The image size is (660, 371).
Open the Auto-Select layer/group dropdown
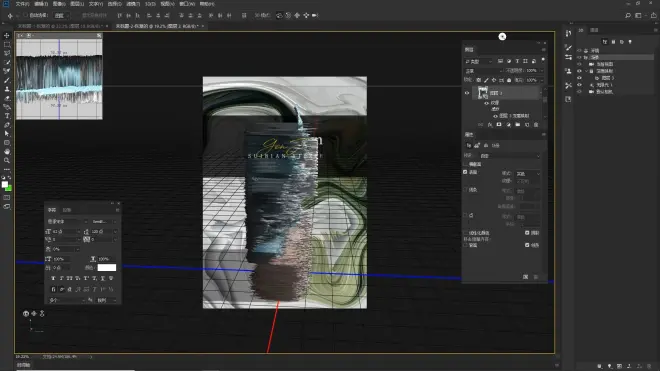point(62,16)
